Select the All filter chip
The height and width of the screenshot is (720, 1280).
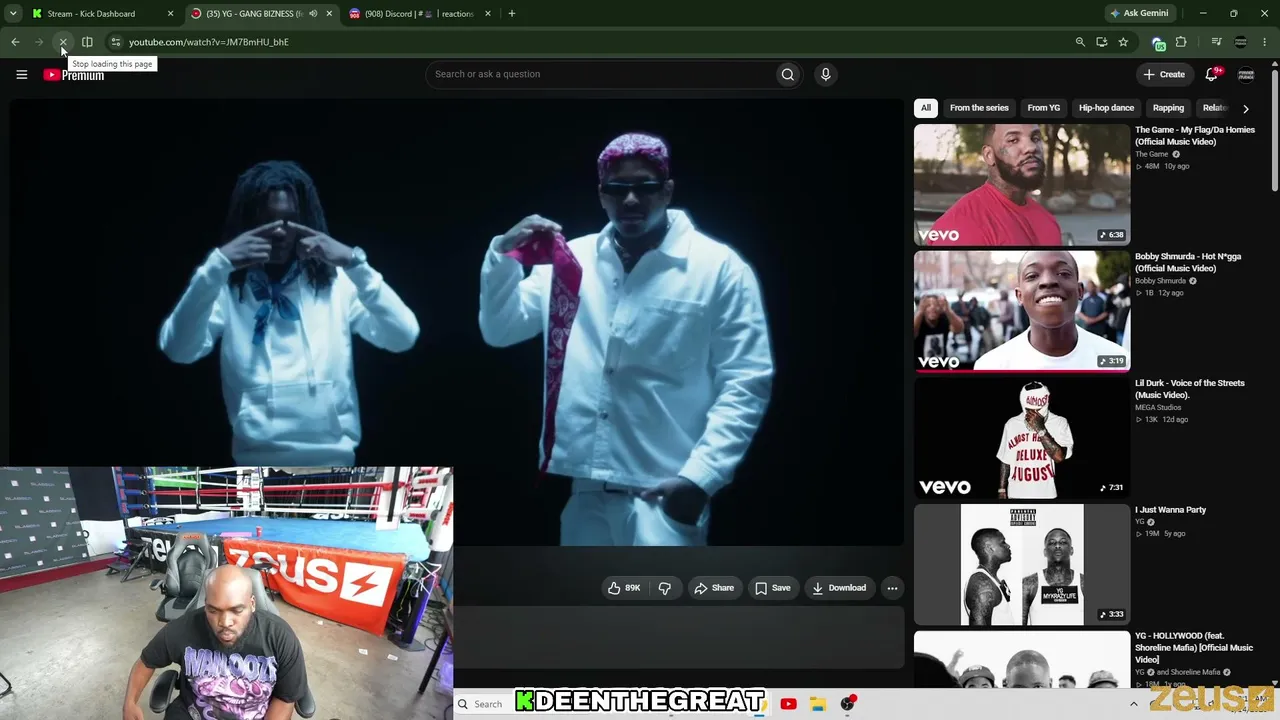(x=926, y=108)
